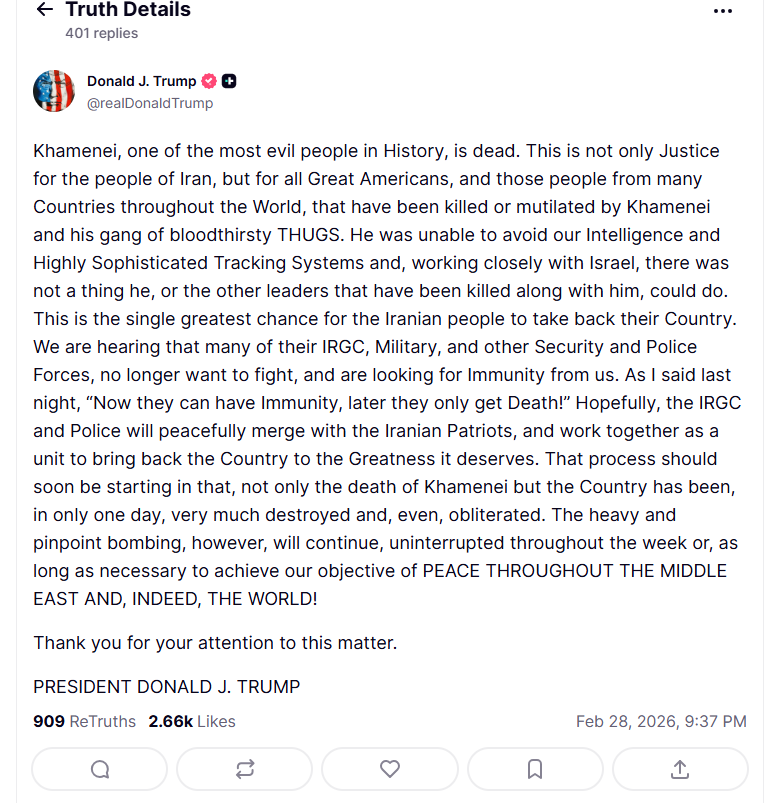The image size is (765, 803).
Task: Click the Truth Details heading
Action: click(x=128, y=10)
